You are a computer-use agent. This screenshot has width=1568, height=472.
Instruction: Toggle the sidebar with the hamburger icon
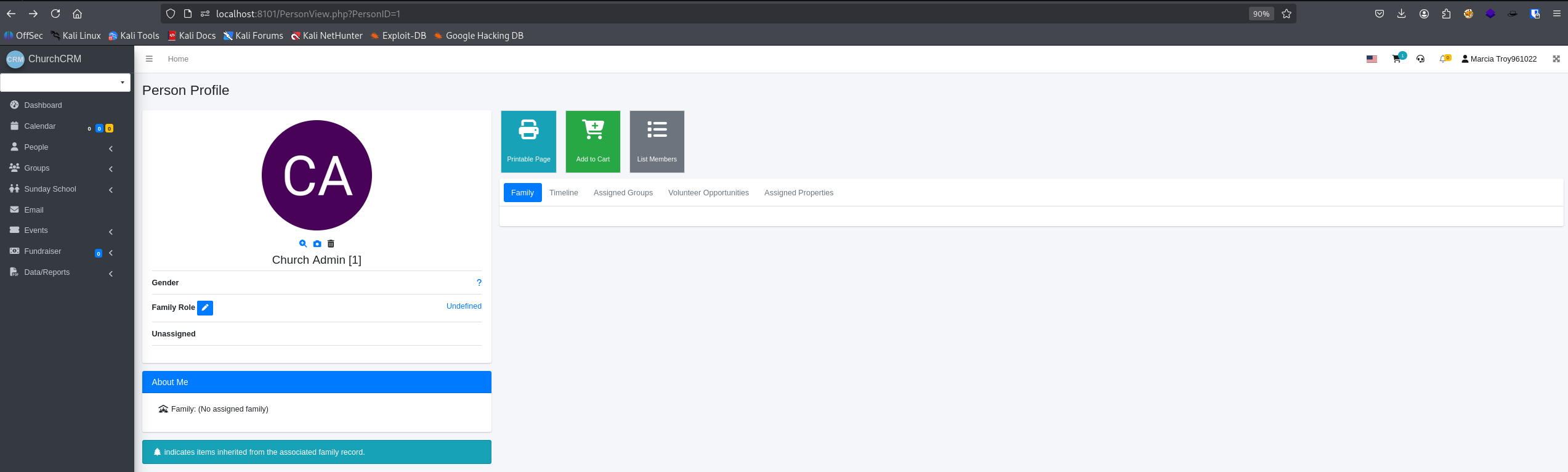(149, 59)
